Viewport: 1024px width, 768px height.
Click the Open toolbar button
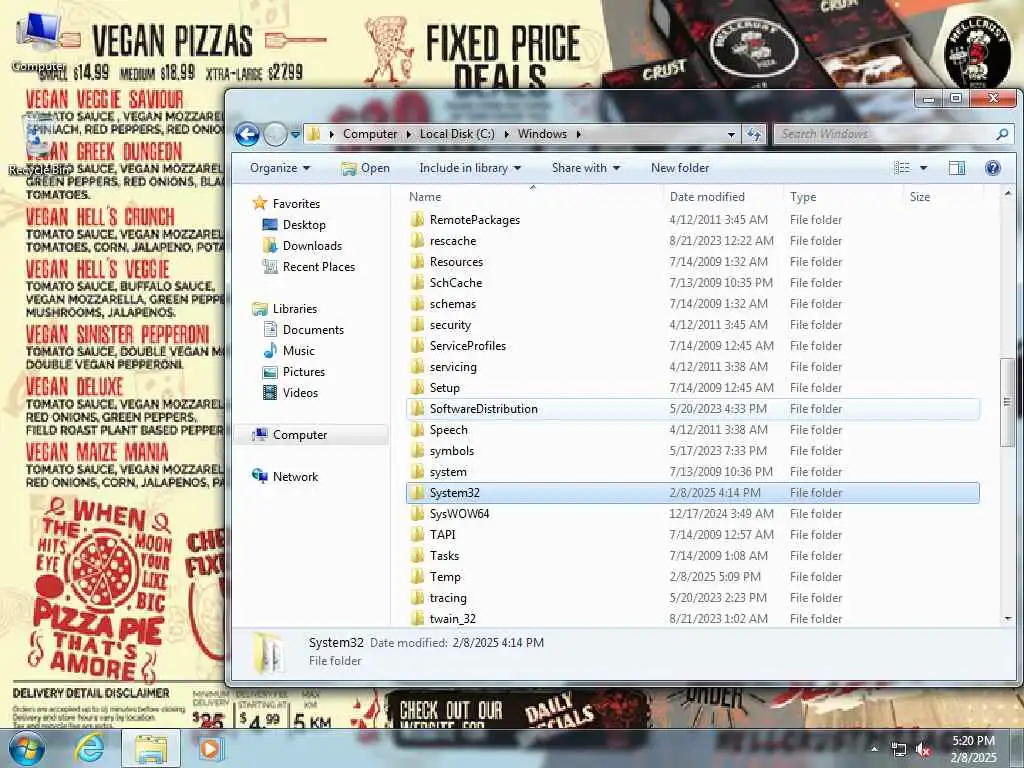(366, 168)
